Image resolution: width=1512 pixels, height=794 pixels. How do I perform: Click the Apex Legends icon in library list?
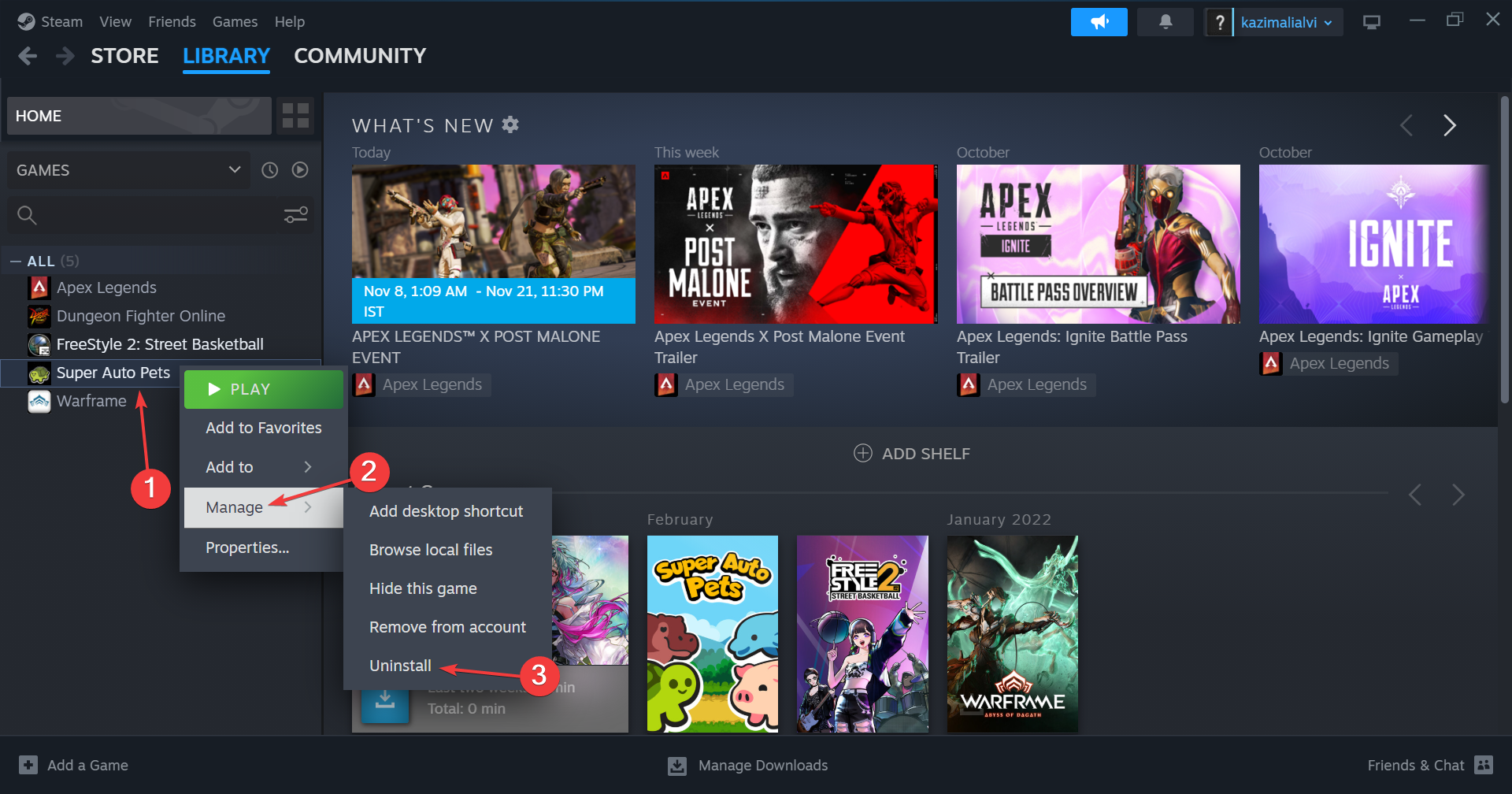click(x=39, y=288)
